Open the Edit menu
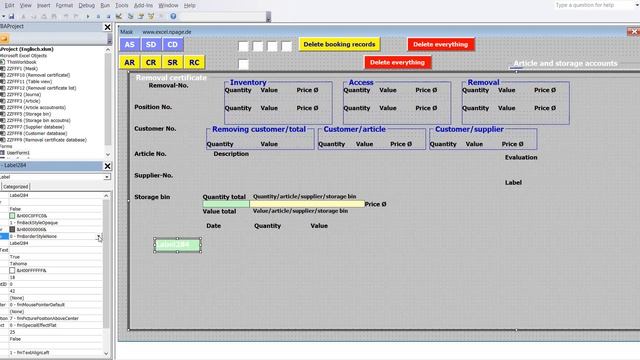This screenshot has width=640, height=360. 9,5
